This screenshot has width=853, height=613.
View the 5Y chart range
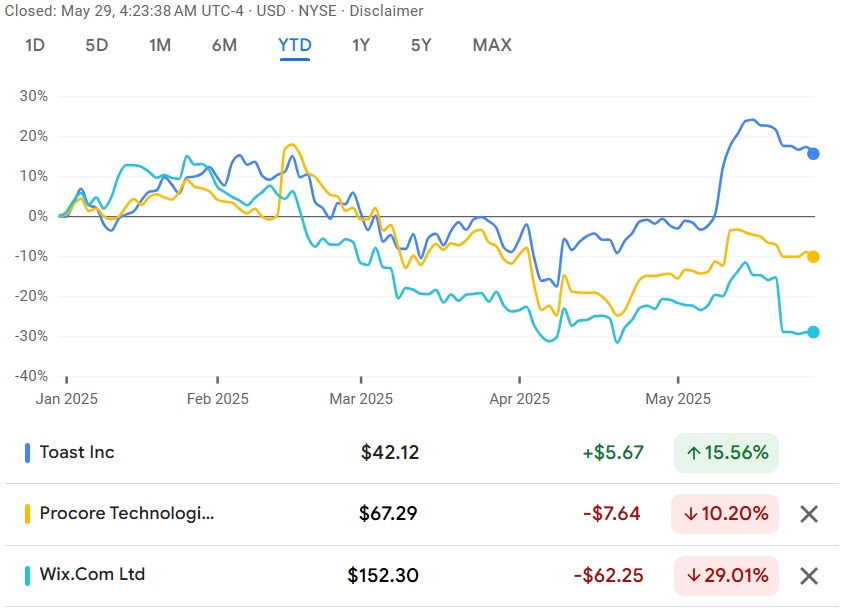click(421, 45)
